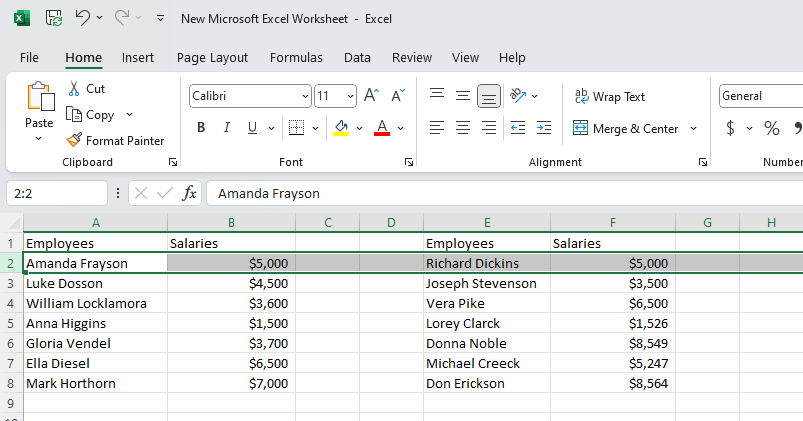Open the font name Calibri dropdown
This screenshot has height=421, width=803.
305,97
